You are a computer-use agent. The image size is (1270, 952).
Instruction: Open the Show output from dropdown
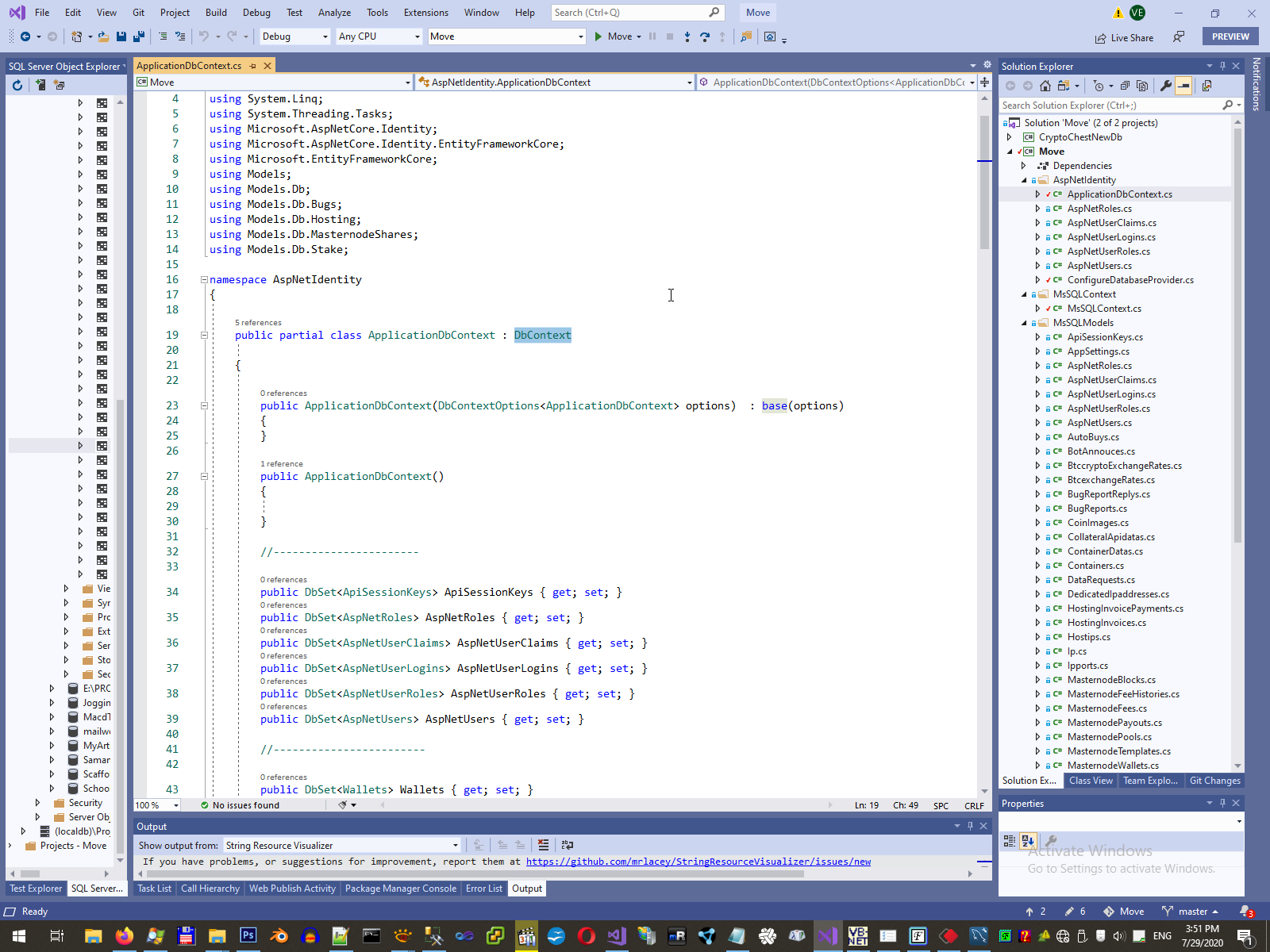click(x=342, y=845)
